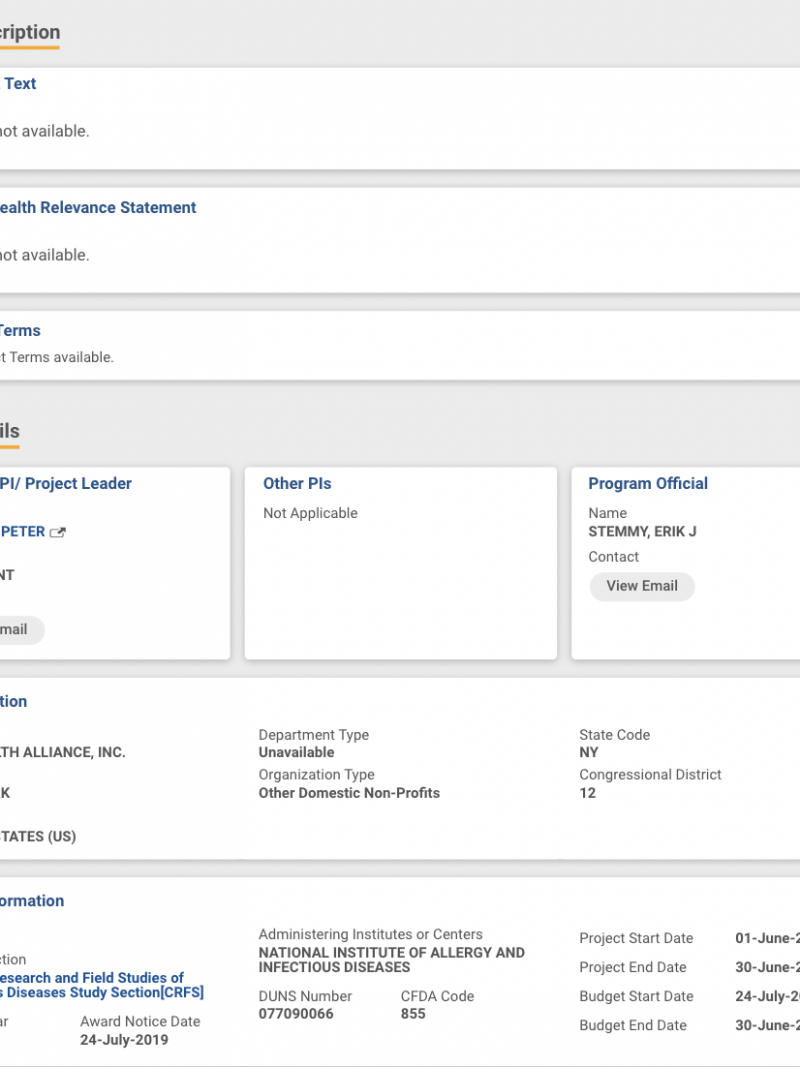Click the Not Applicable text under Other PIs
Viewport: 800px width, 1067px height.
pyautogui.click(x=310, y=513)
